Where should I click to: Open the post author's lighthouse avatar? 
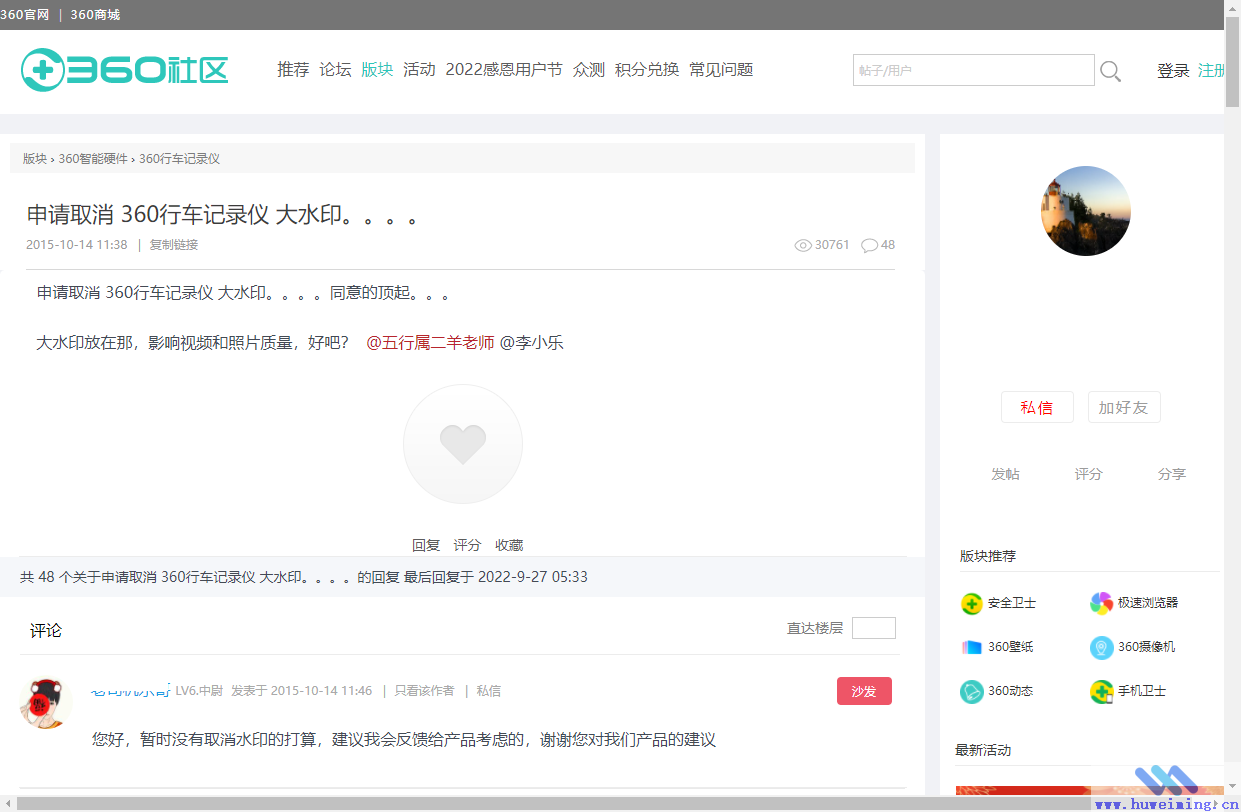(1086, 211)
